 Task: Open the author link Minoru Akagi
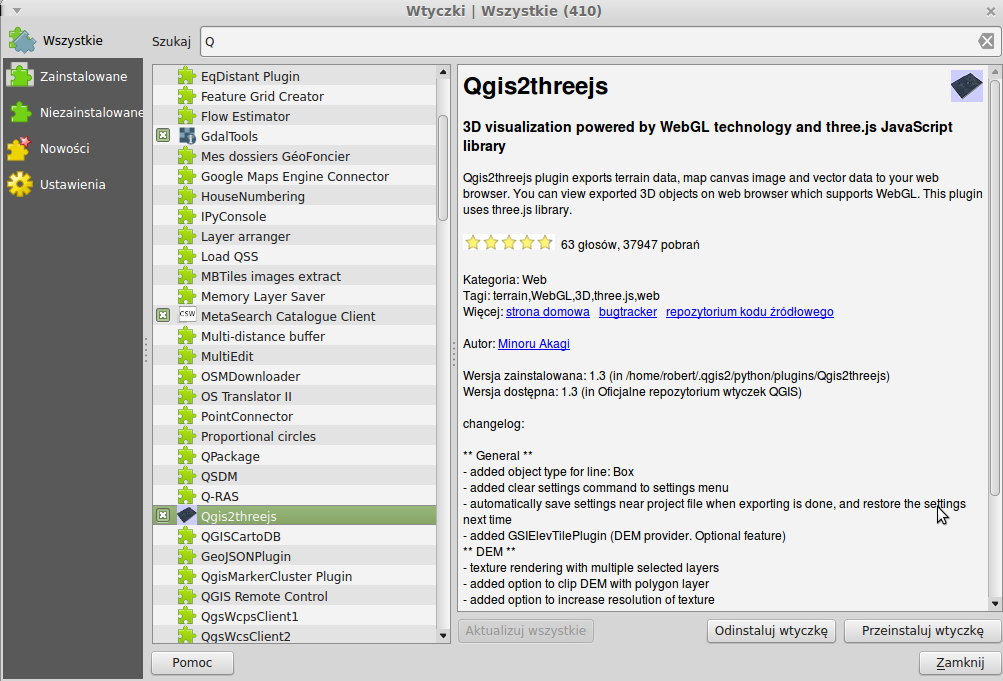point(533,343)
